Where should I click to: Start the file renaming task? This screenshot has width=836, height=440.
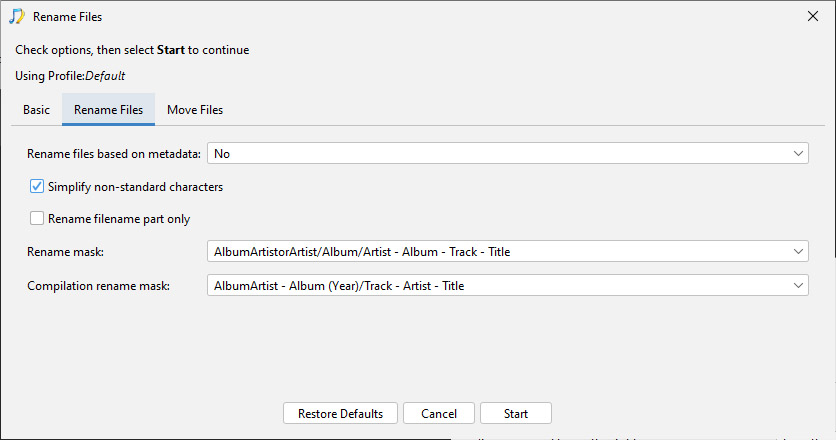pyautogui.click(x=516, y=413)
